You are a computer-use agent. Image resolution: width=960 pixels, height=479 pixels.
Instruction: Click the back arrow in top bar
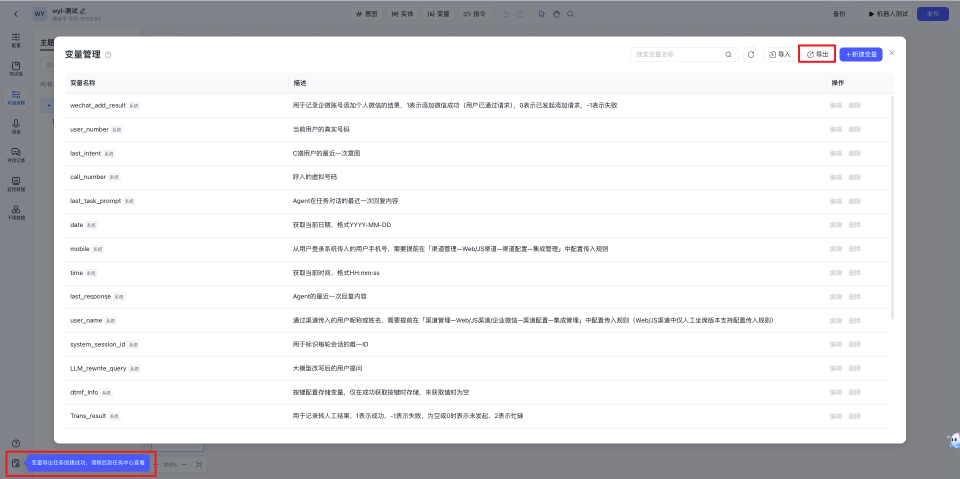(x=15, y=14)
